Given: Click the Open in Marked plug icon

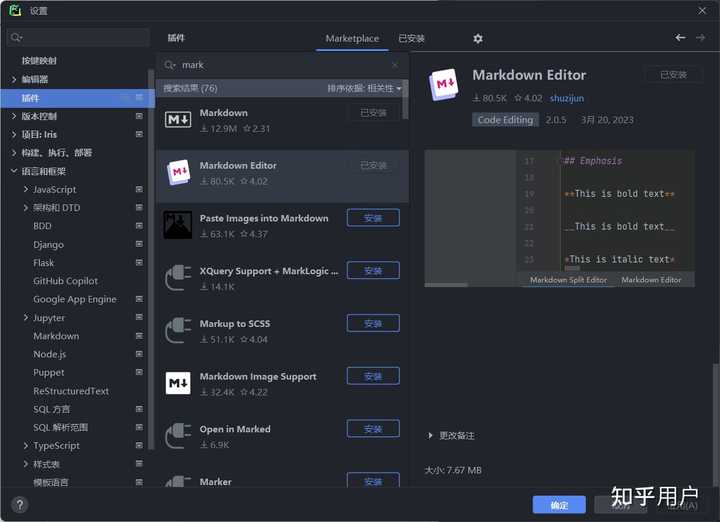Looking at the screenshot, I should pyautogui.click(x=178, y=436).
